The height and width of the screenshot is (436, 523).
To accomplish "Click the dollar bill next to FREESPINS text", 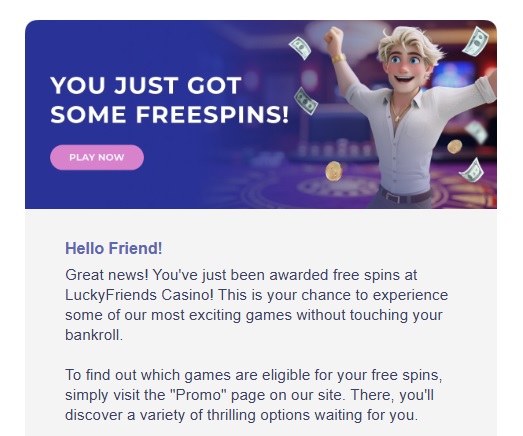I will (306, 101).
